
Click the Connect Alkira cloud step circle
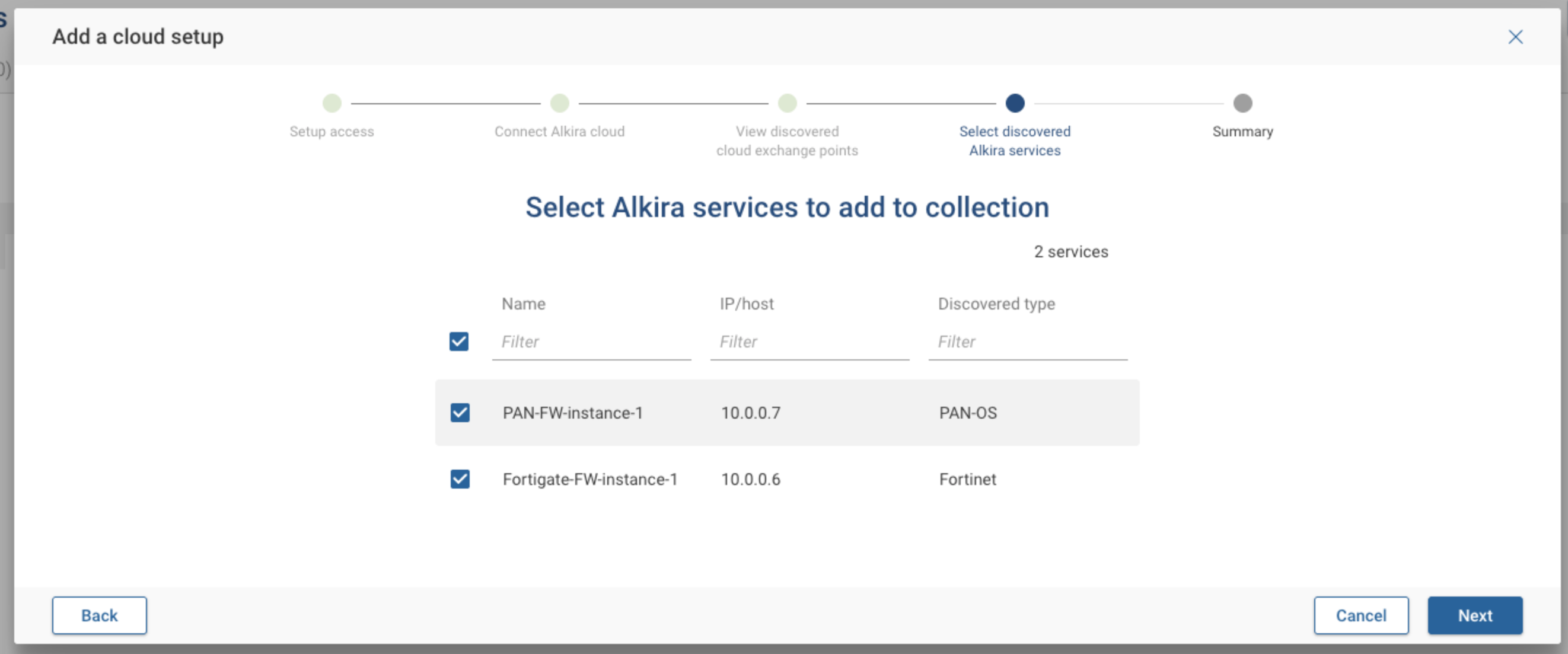(x=560, y=103)
